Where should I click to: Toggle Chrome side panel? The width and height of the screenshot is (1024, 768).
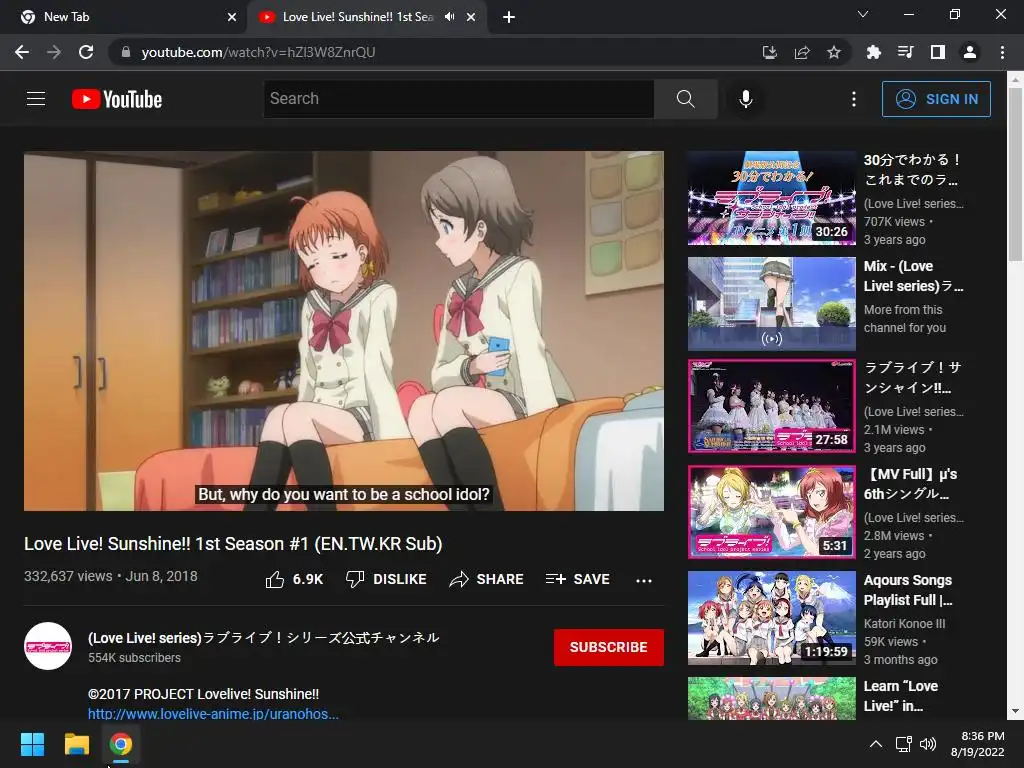(938, 52)
